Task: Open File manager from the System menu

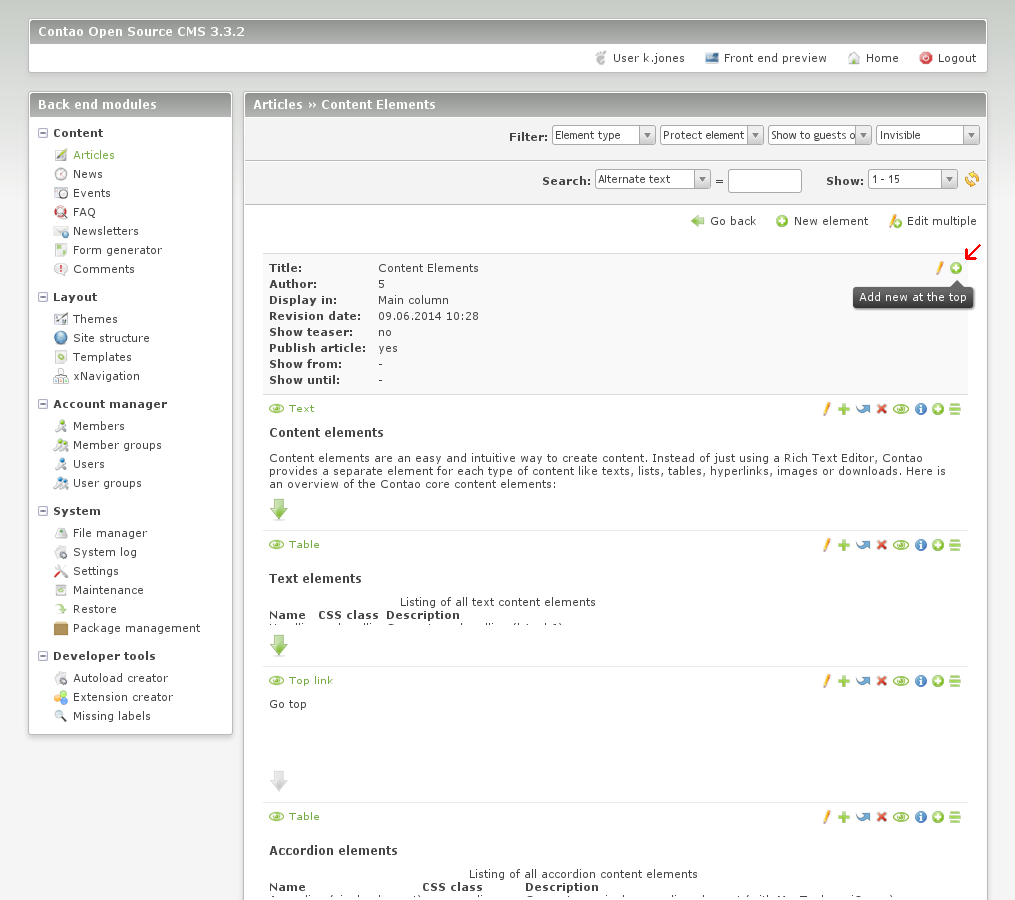Action: (x=109, y=533)
